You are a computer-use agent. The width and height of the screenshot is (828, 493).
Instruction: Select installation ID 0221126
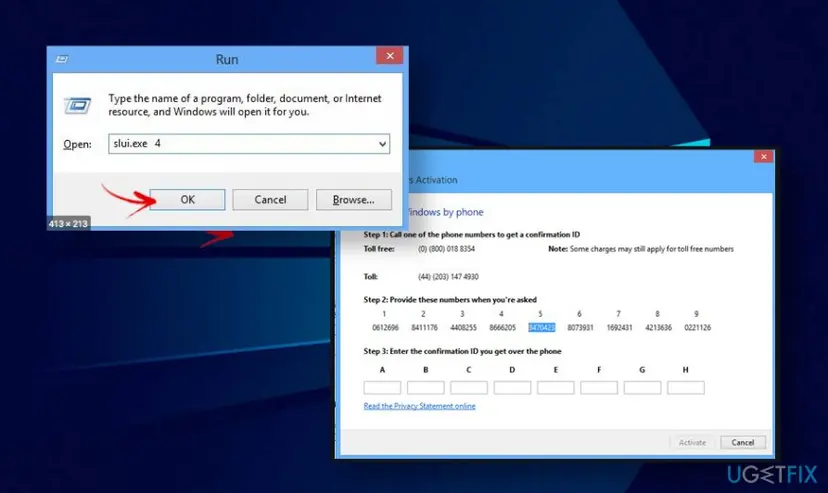coord(698,327)
